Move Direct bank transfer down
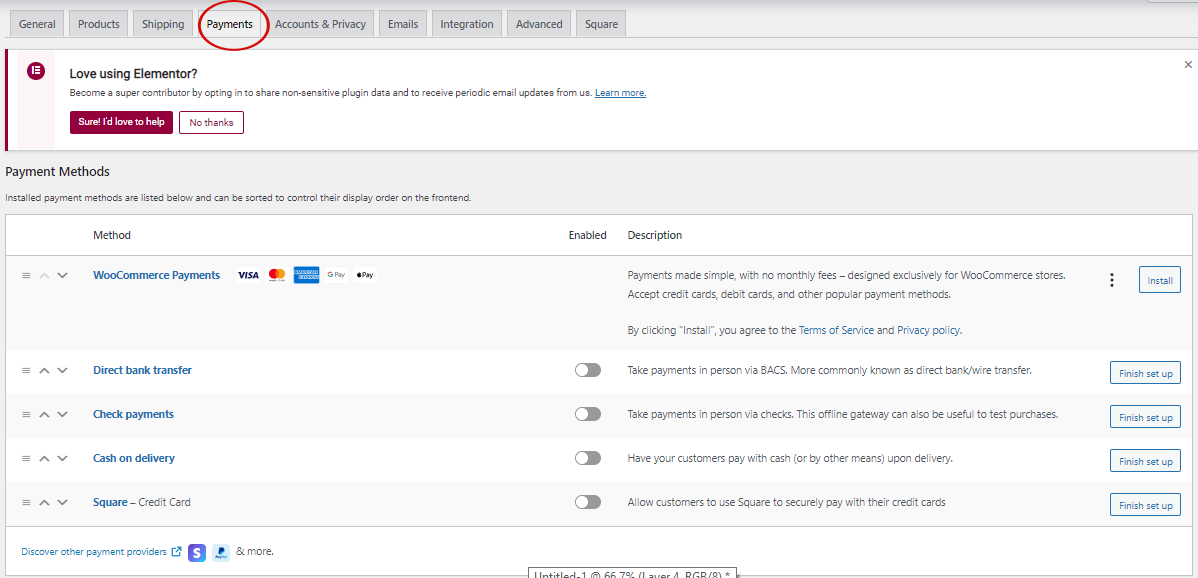This screenshot has height=578, width=1198. click(63, 370)
